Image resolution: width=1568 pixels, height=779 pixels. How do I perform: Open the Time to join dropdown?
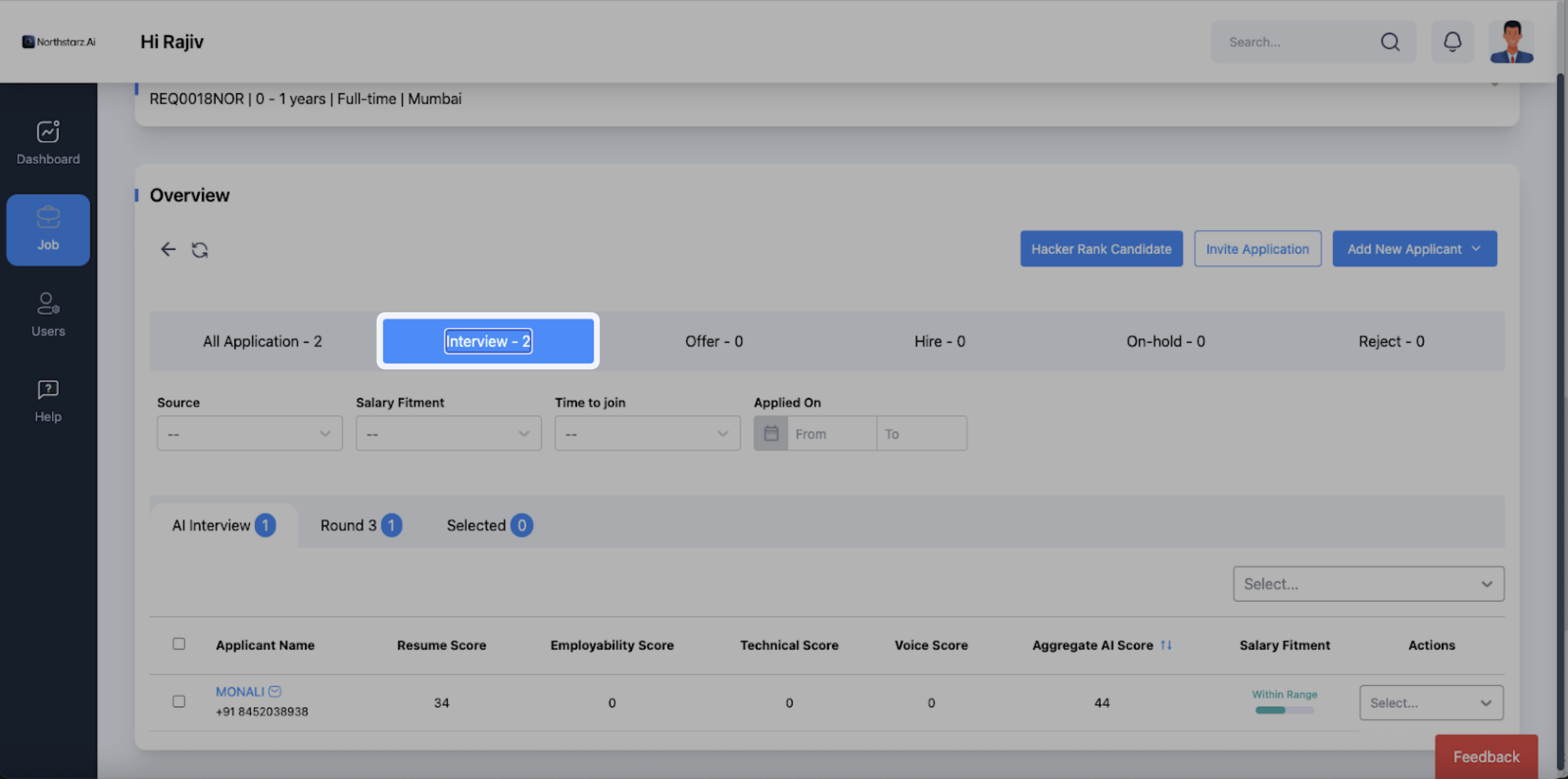pyautogui.click(x=647, y=434)
